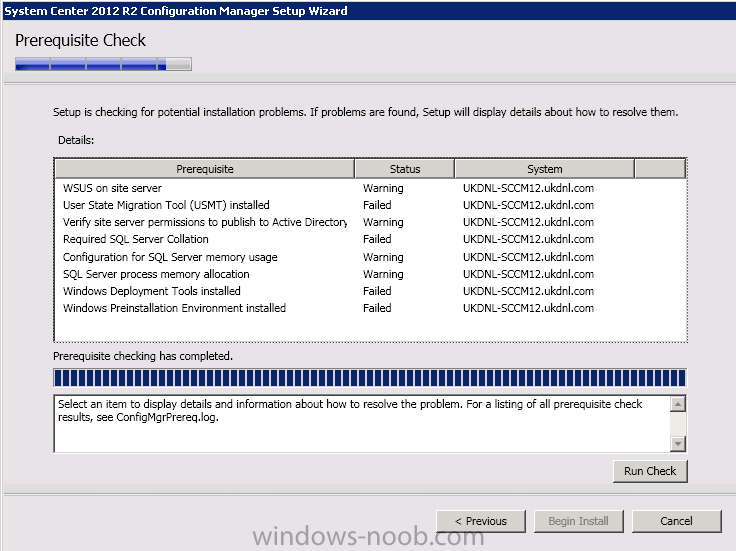Sort by the Status column header
This screenshot has height=551, width=736.
(405, 169)
